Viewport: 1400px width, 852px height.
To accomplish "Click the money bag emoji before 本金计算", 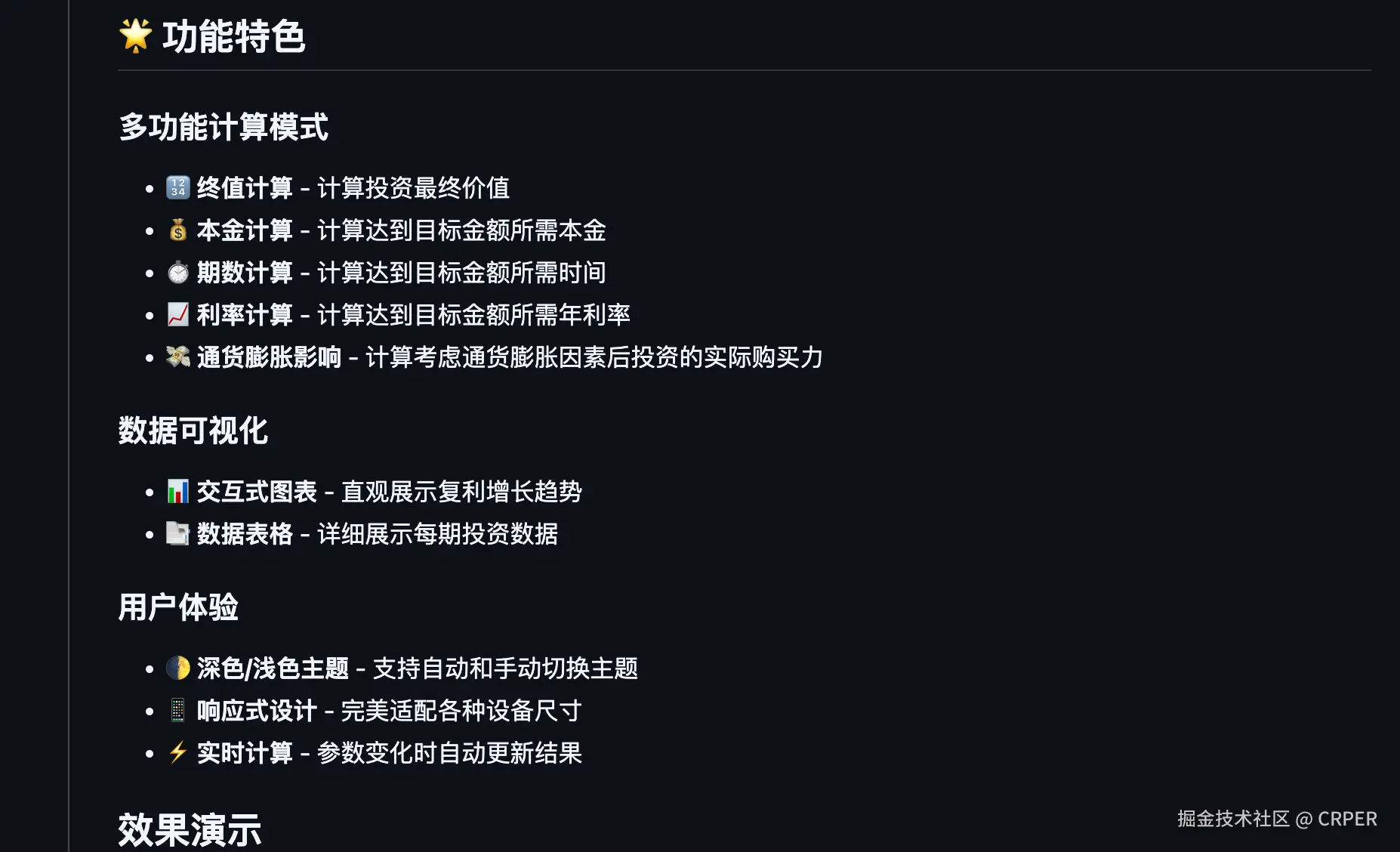I will [x=178, y=230].
